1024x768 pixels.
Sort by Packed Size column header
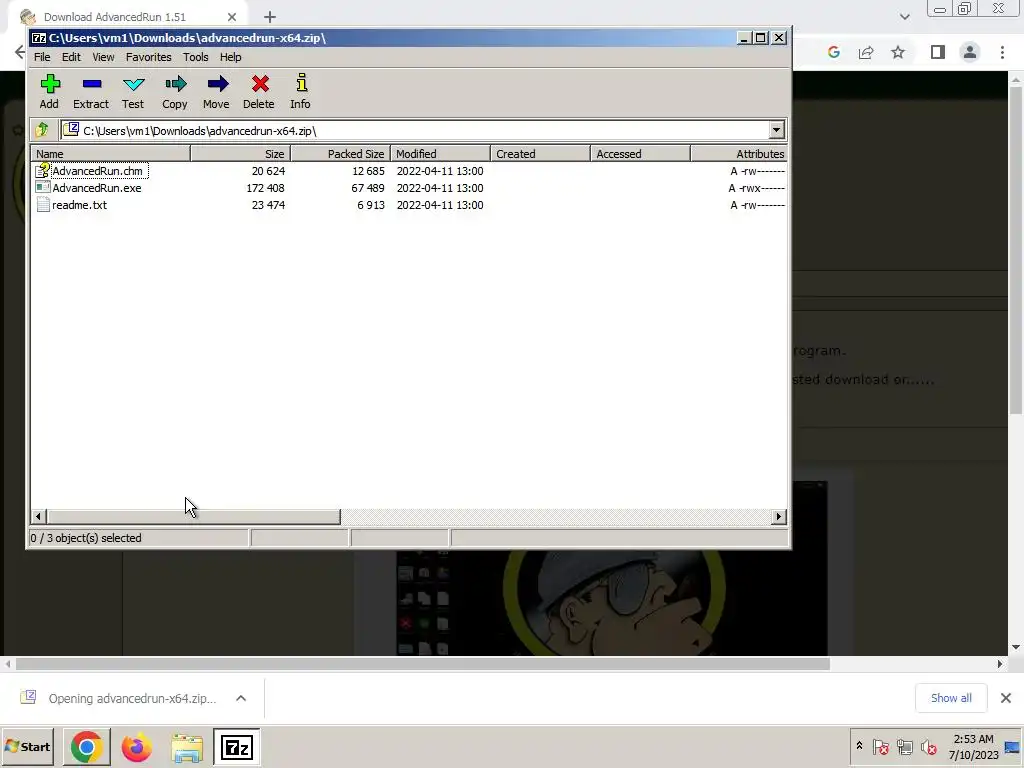tap(340, 153)
